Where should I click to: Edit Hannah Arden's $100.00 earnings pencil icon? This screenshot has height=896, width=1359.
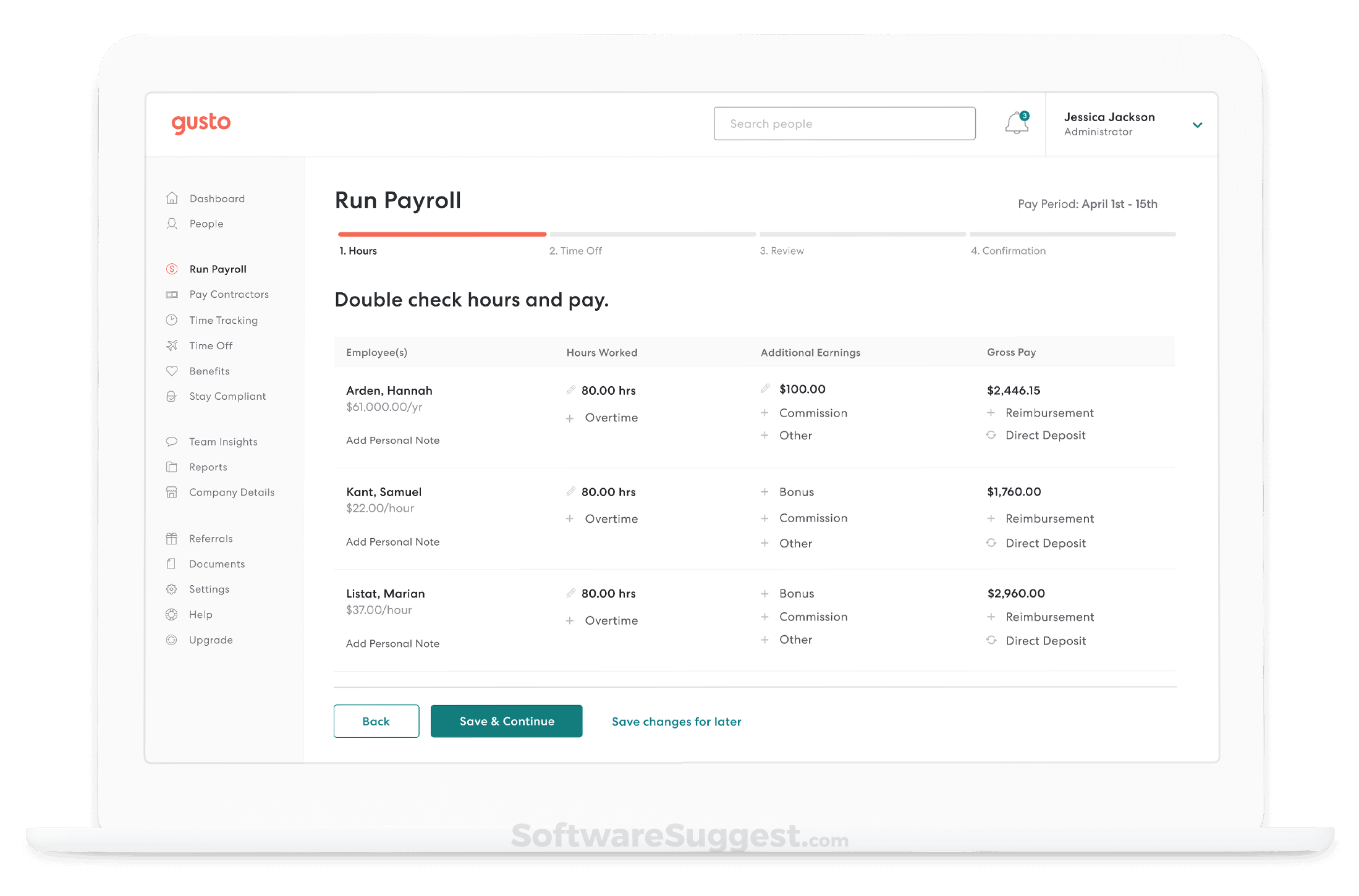coord(765,389)
